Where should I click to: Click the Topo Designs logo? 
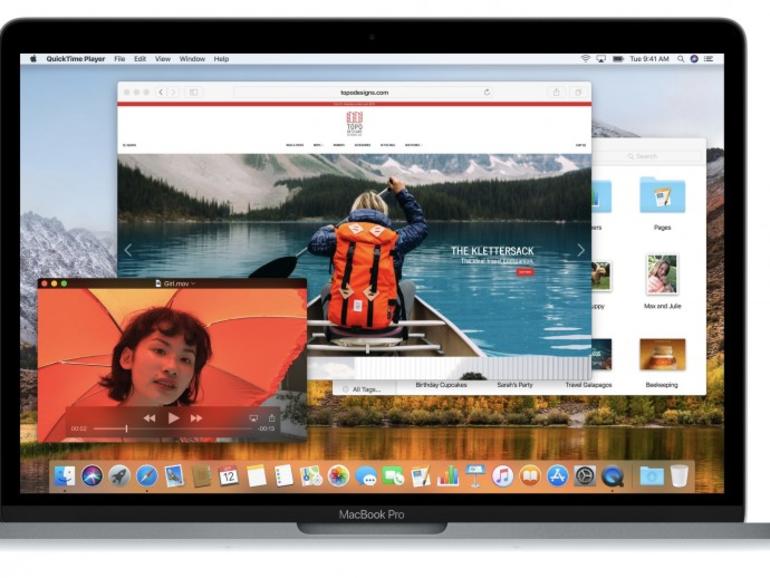coord(354,124)
